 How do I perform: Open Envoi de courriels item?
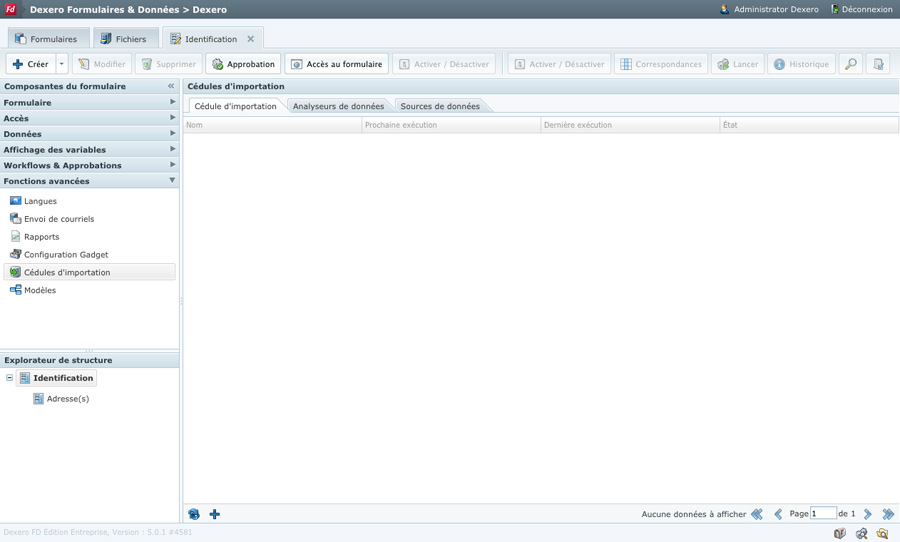click(x=58, y=219)
